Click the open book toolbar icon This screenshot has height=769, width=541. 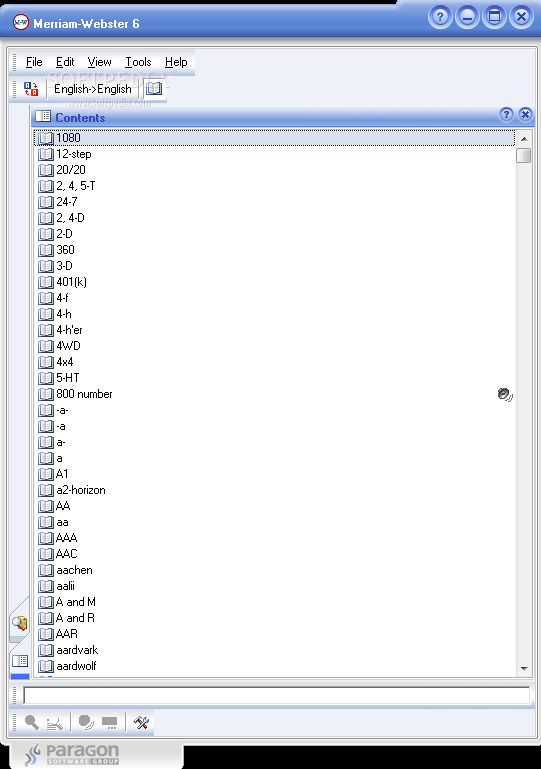(154, 89)
